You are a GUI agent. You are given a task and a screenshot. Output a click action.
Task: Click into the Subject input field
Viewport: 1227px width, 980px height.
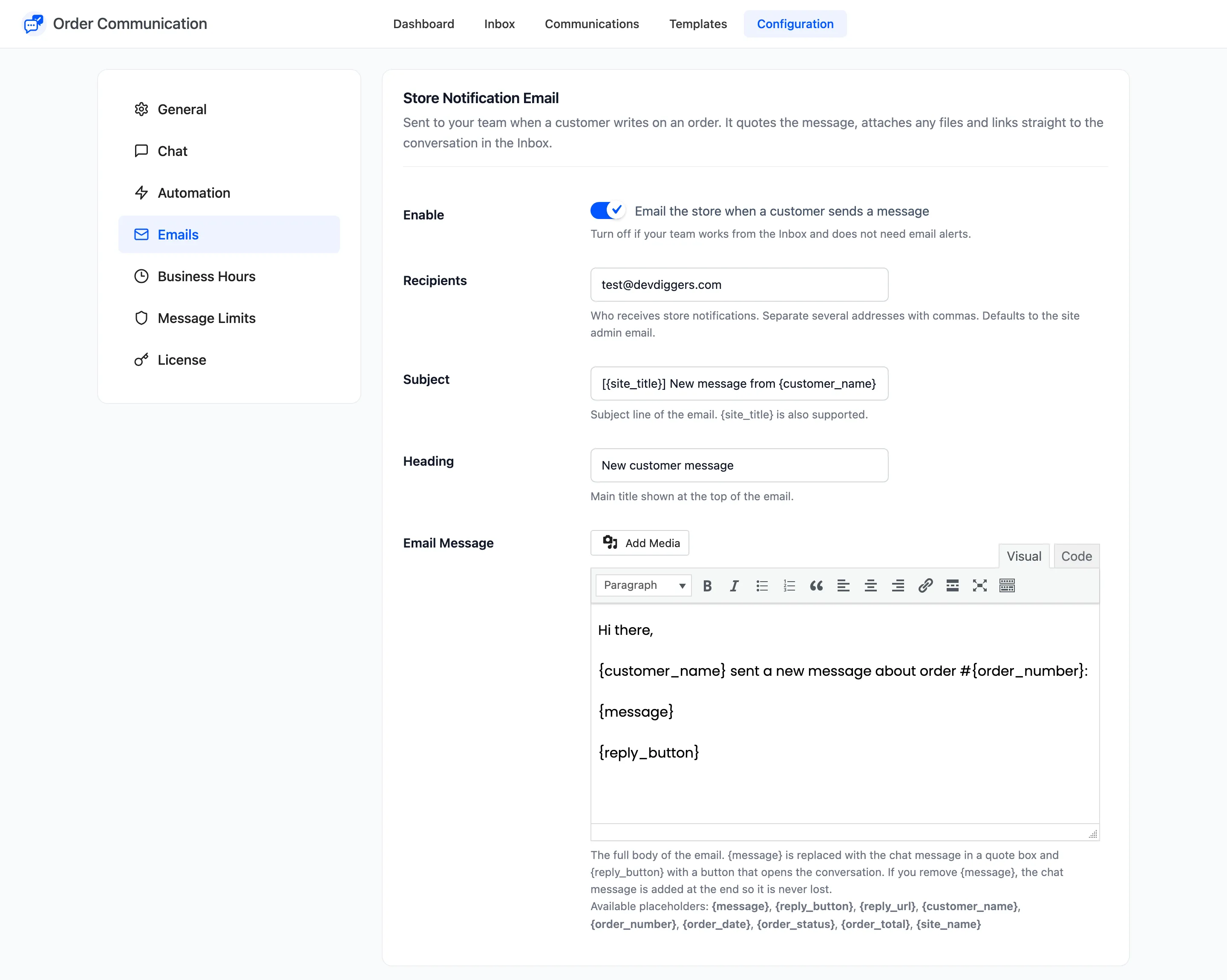739,383
